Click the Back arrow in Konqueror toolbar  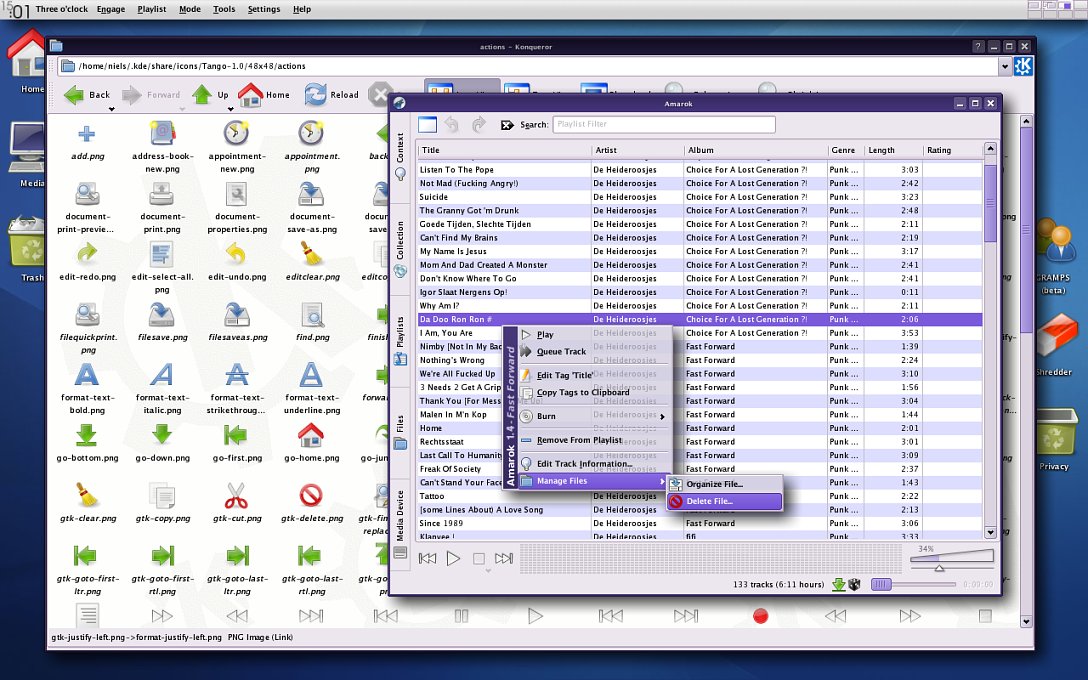point(74,94)
